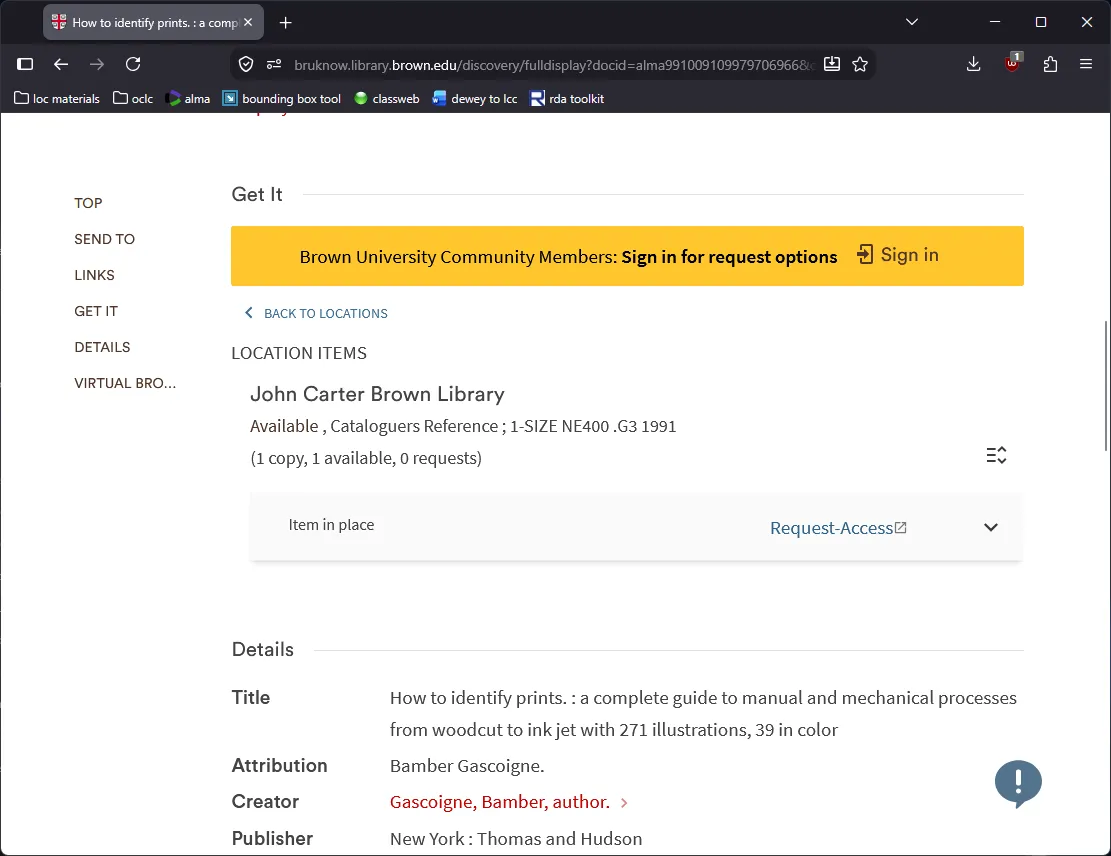Expand the Item in place row chevron
This screenshot has width=1111, height=856.
(x=991, y=527)
